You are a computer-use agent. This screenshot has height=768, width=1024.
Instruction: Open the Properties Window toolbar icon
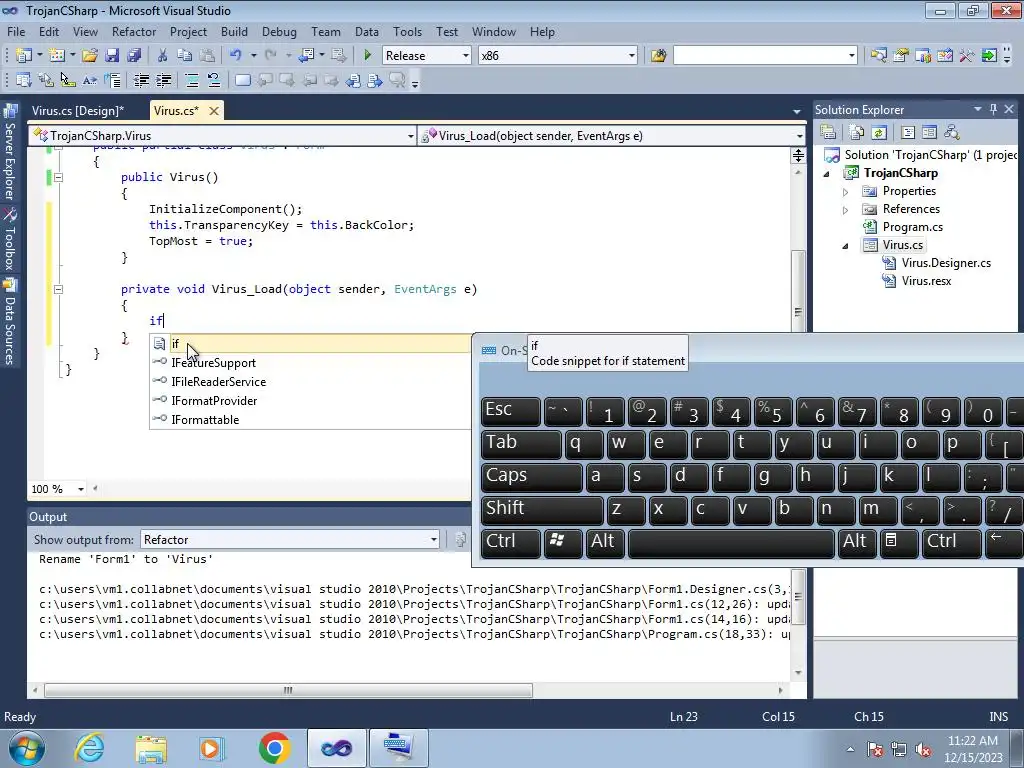click(x=901, y=56)
